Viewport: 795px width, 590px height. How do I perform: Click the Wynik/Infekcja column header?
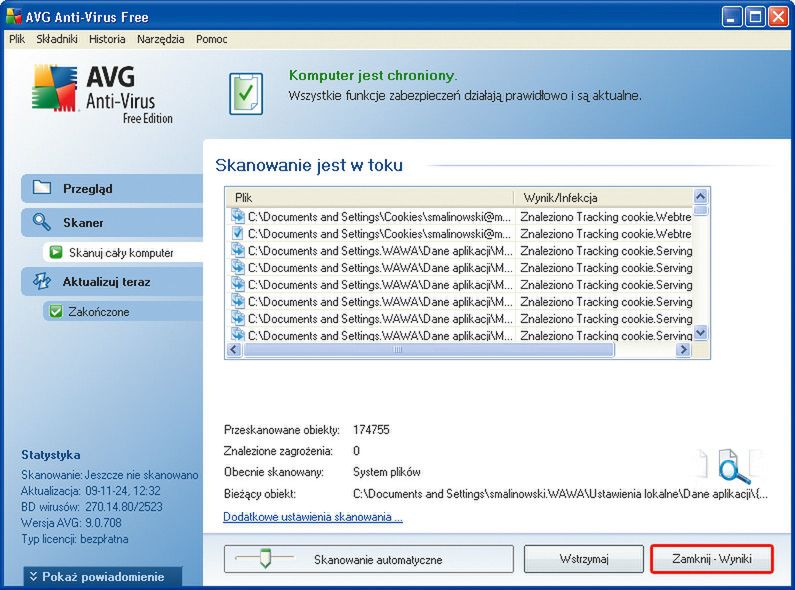pos(603,198)
